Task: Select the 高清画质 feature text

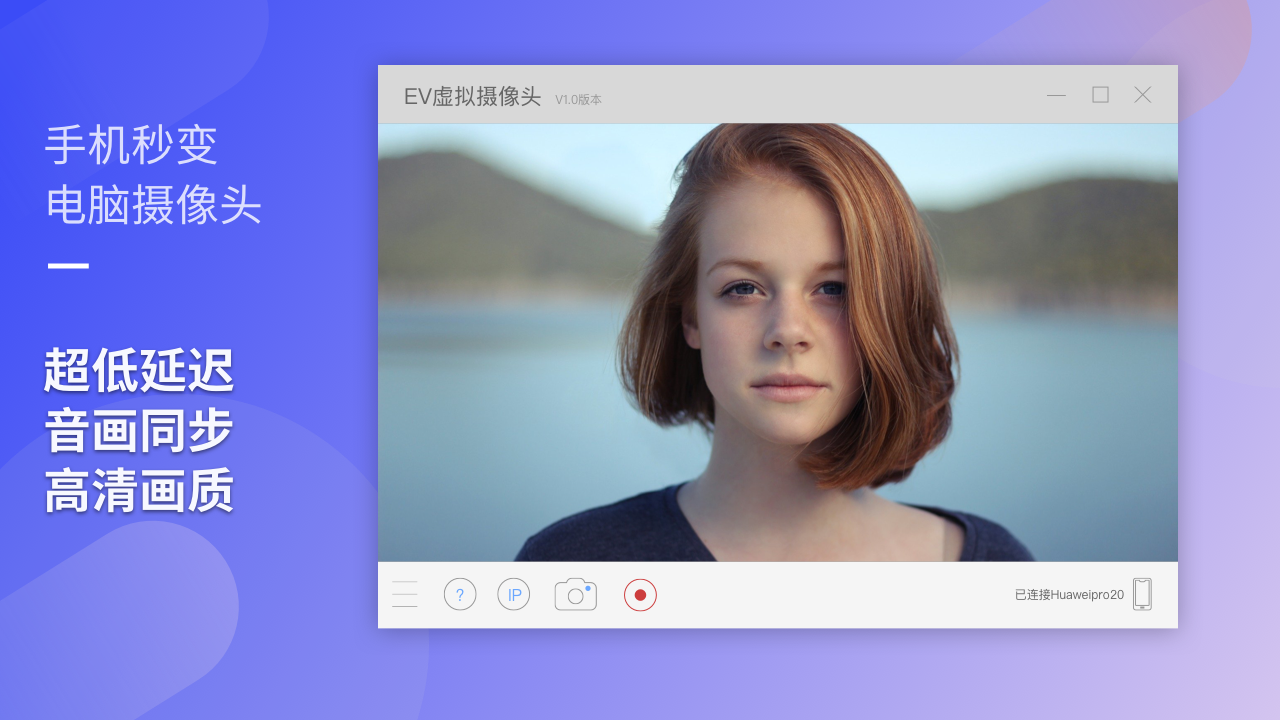Action: click(139, 491)
